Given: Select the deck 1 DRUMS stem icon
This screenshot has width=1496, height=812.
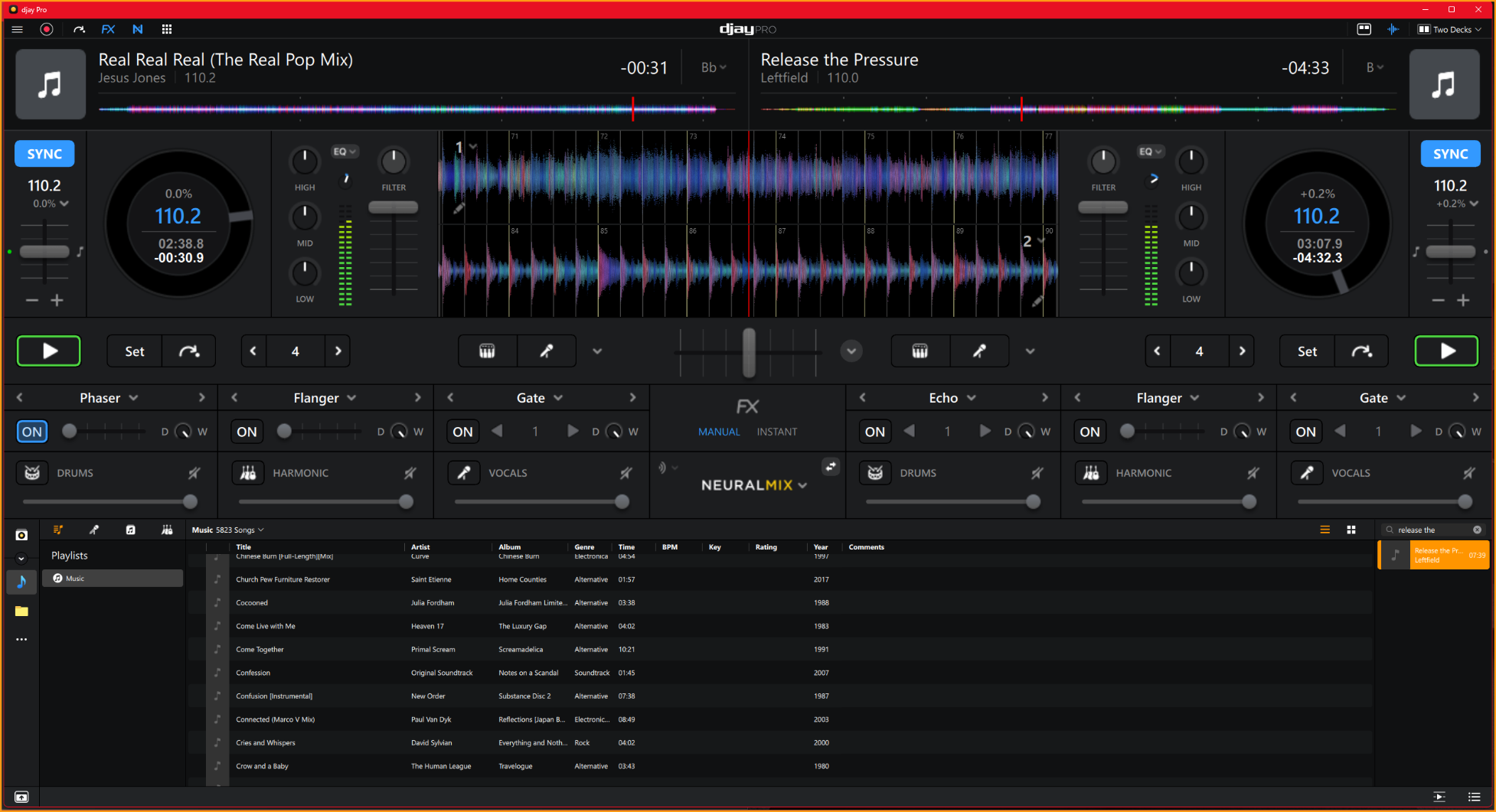Looking at the screenshot, I should pyautogui.click(x=32, y=473).
